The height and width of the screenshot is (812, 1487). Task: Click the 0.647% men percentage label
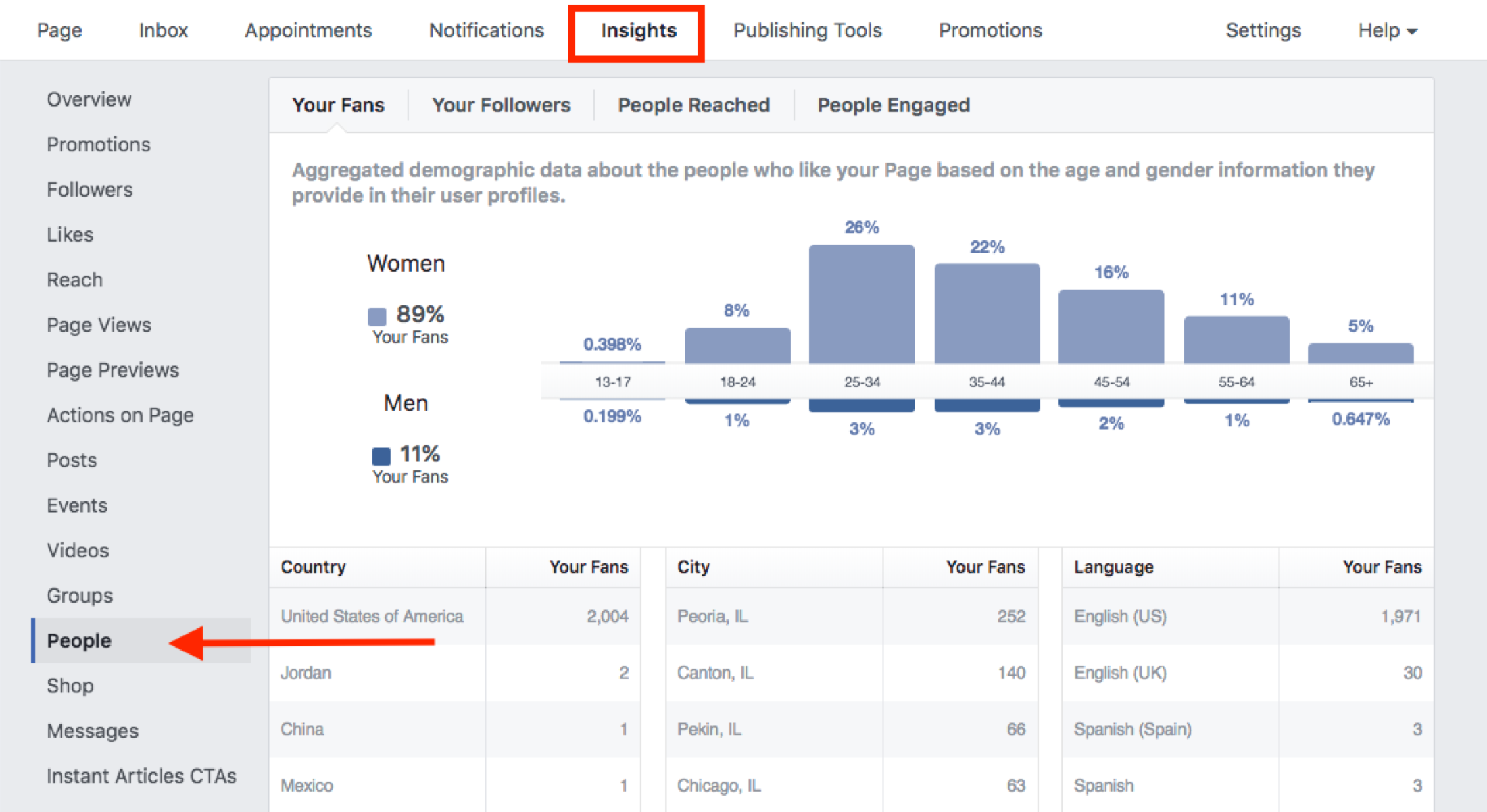(x=1361, y=420)
